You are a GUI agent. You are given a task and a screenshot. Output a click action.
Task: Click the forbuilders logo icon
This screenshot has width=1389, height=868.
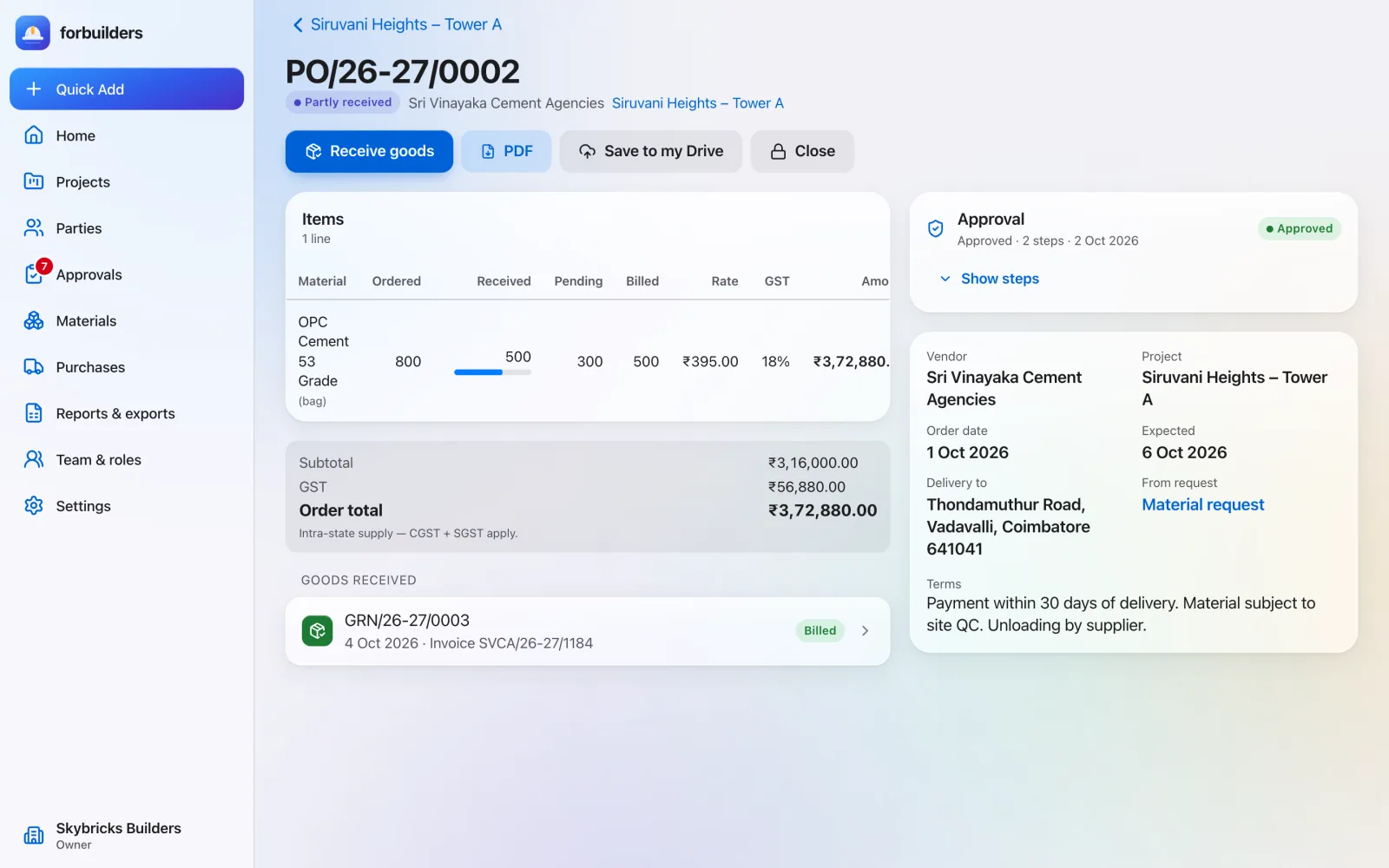click(33, 33)
